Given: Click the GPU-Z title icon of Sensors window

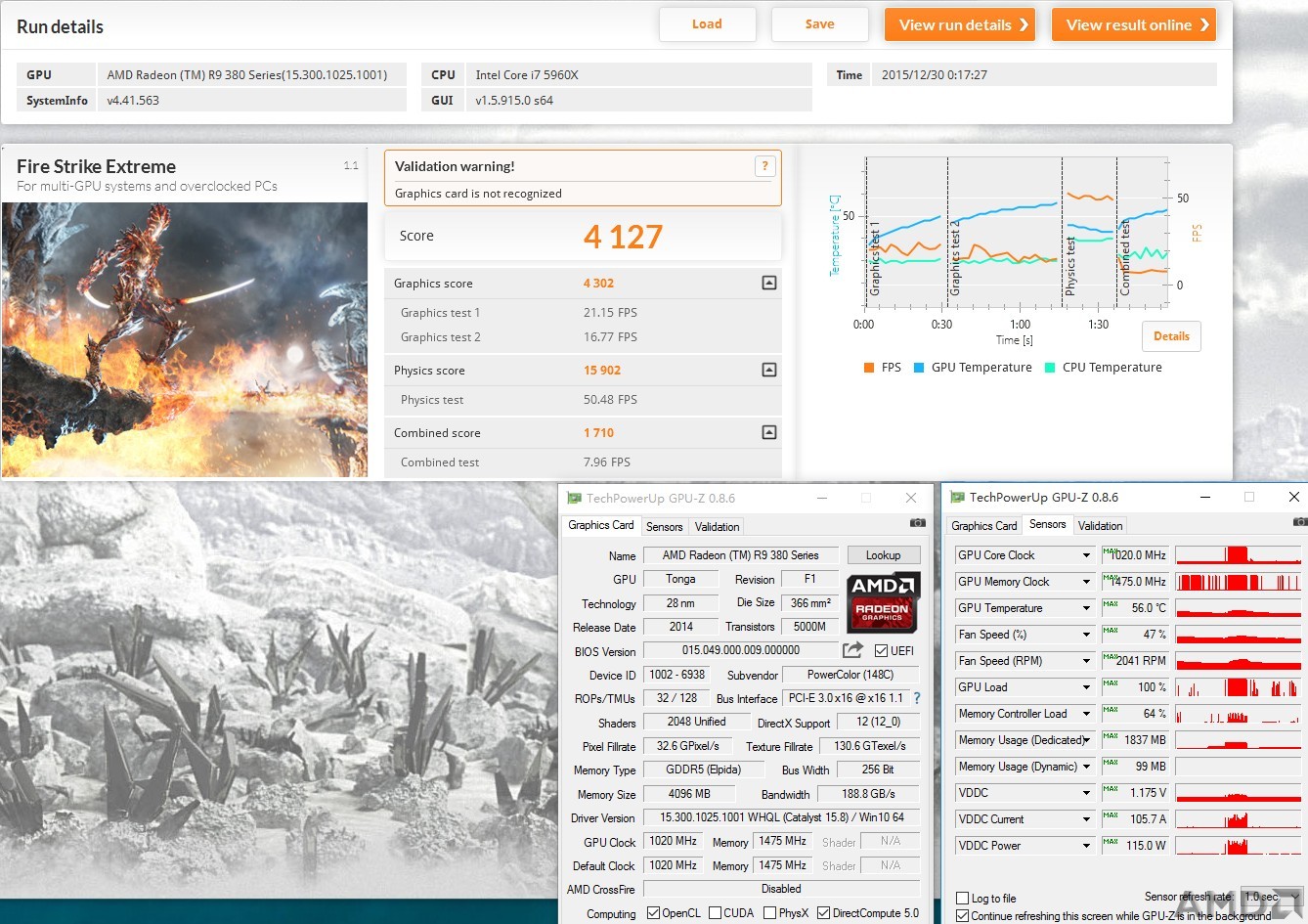Looking at the screenshot, I should tap(957, 497).
